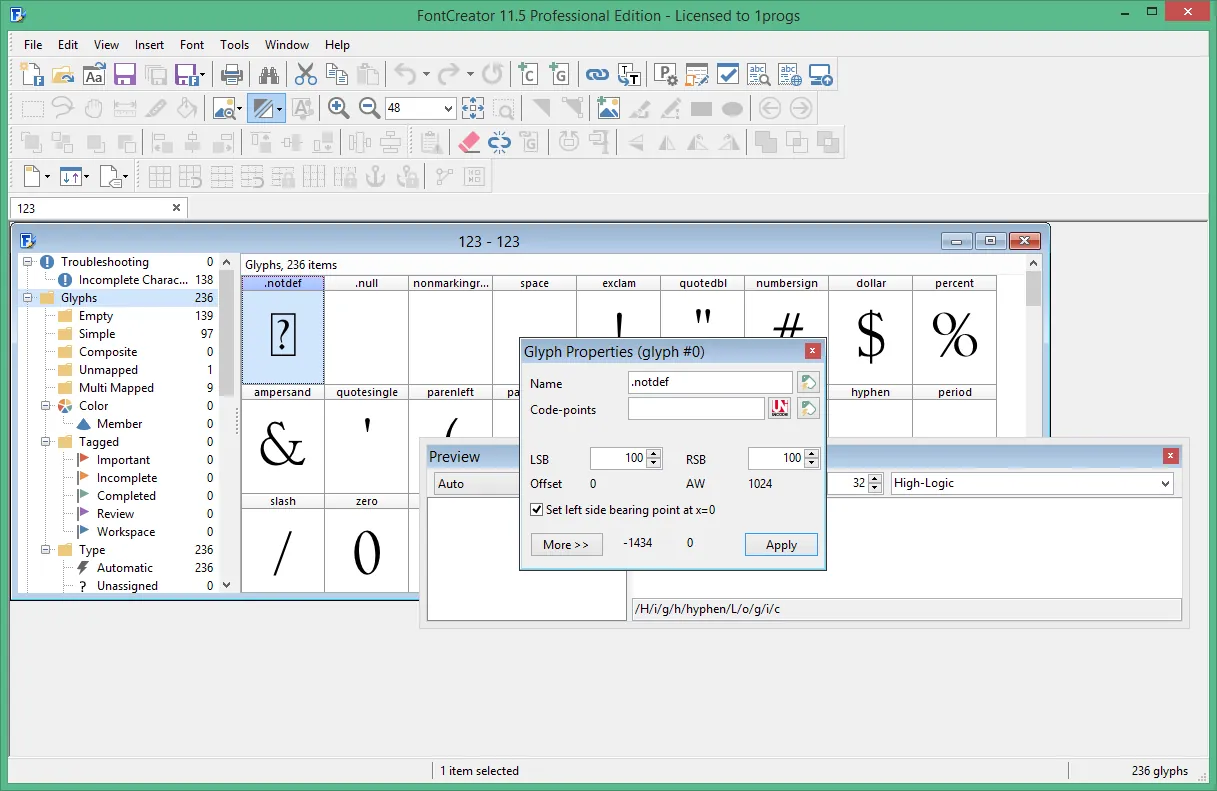Viewport: 1217px width, 791px height.
Task: Click the generate name icon beside Name field
Action: pos(808,382)
